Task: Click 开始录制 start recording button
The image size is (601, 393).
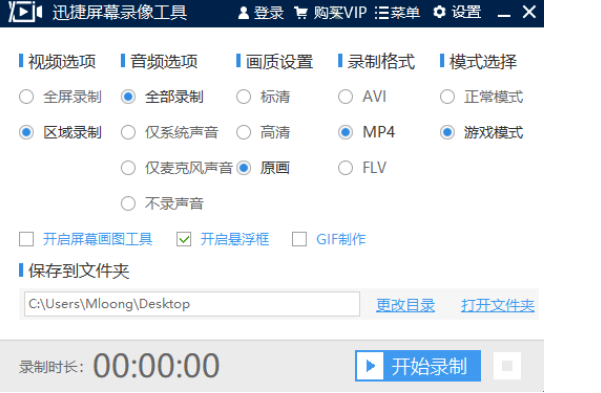Action: pos(418,366)
